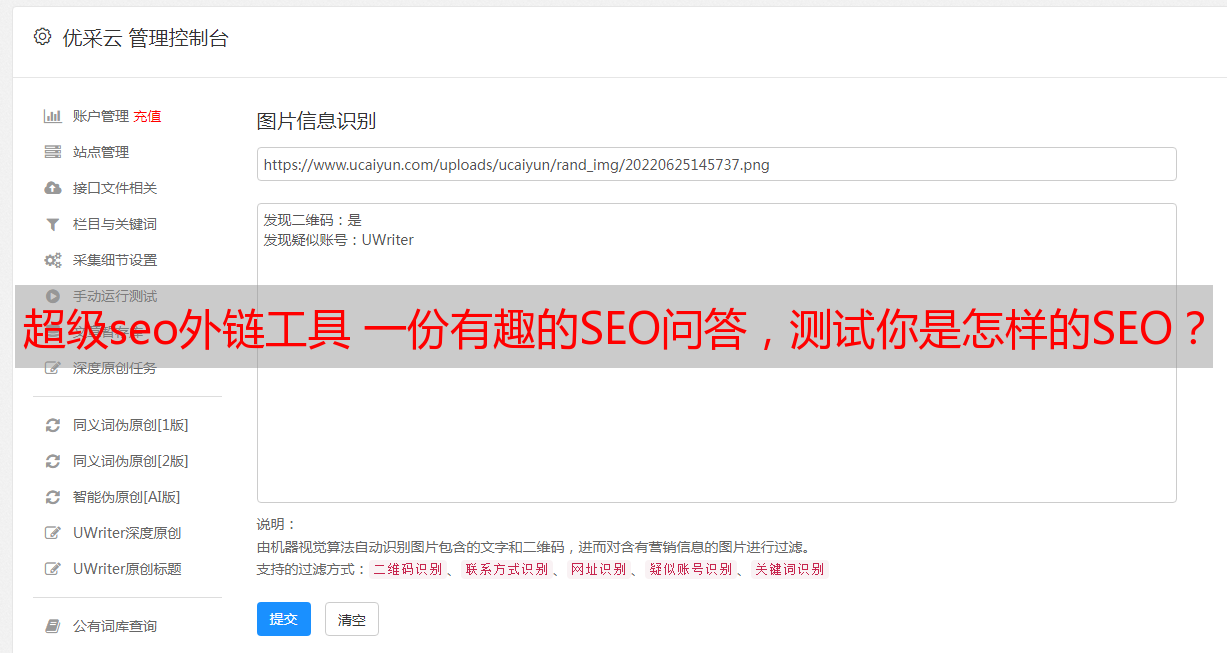Click the 优采云 管理控制台 header title
The image size is (1227, 653).
[145, 38]
